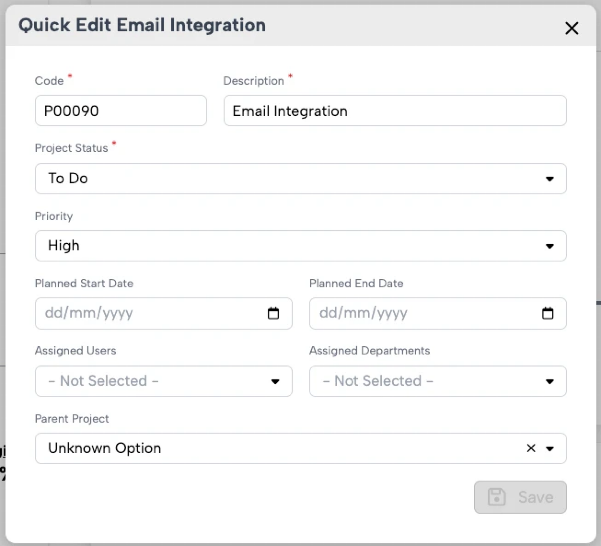
Task: Click the Project Status label
Action: click(x=71, y=148)
